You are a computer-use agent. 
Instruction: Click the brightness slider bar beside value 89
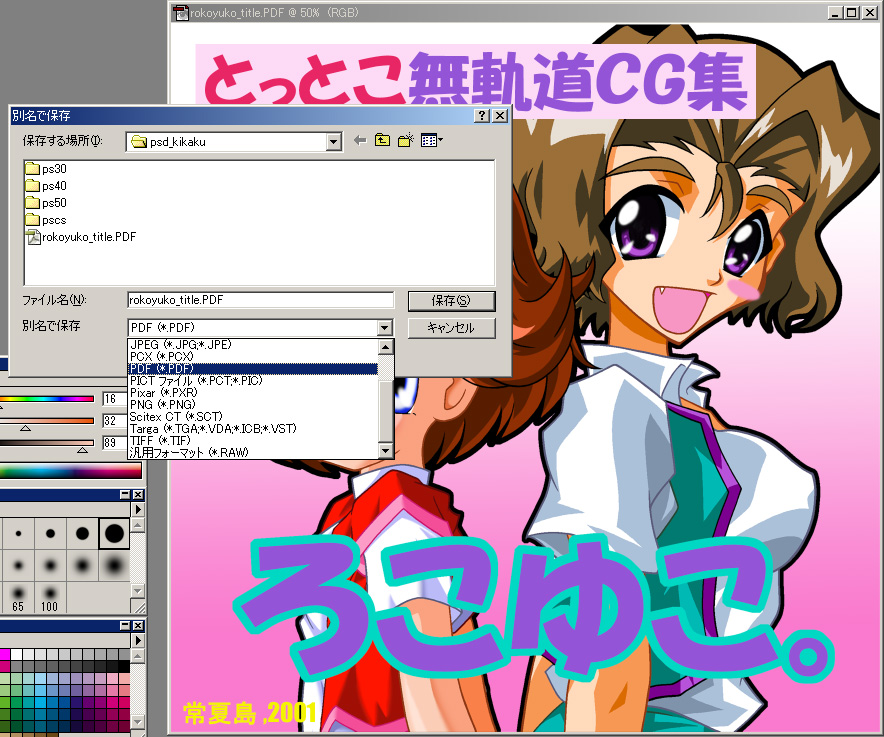tap(47, 443)
